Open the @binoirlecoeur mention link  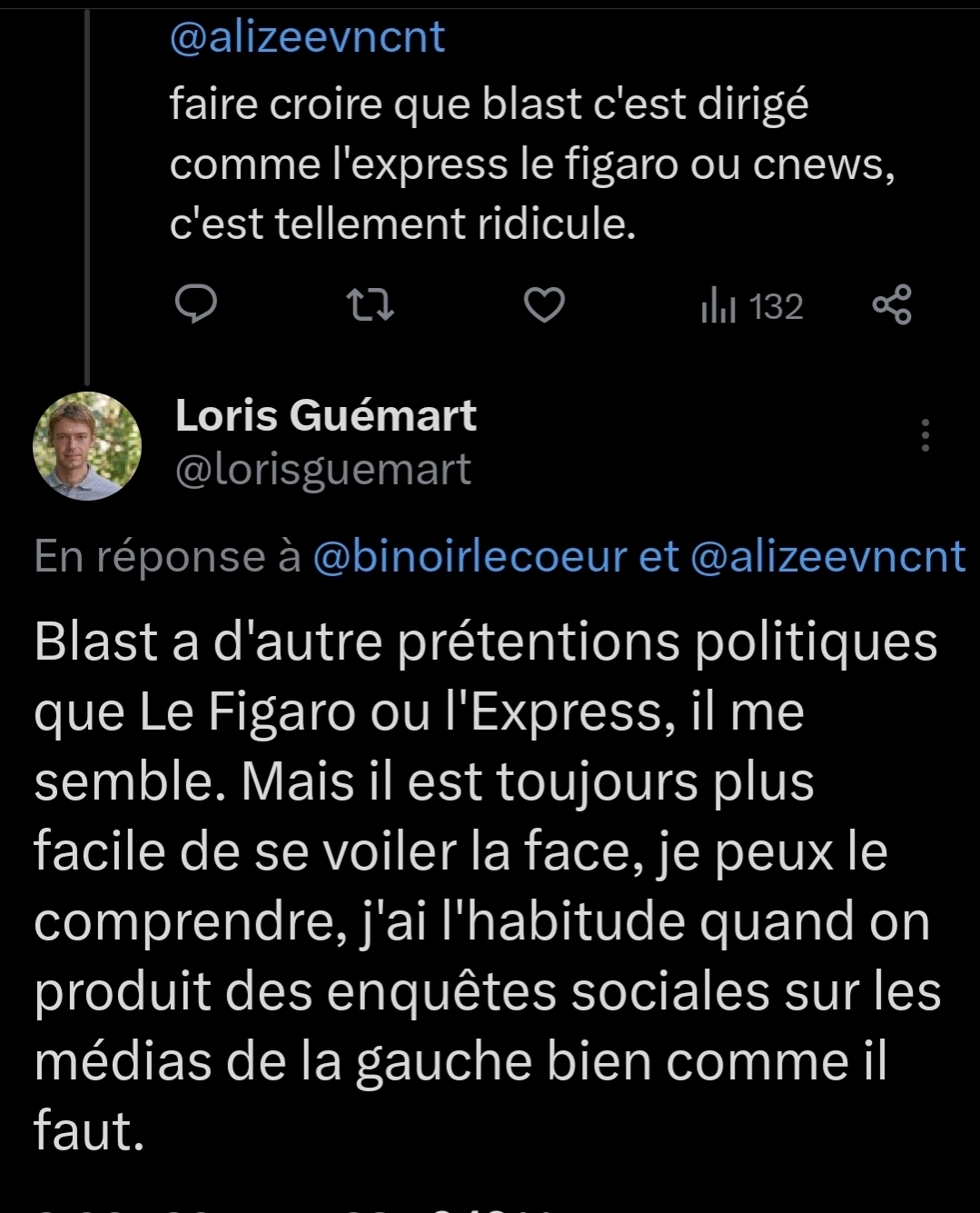click(x=470, y=556)
